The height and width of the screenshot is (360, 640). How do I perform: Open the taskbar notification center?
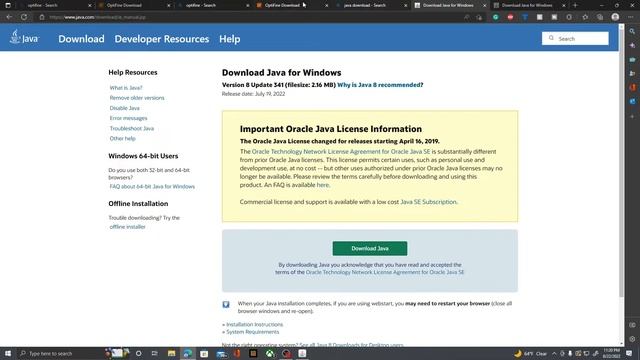pos(629,353)
